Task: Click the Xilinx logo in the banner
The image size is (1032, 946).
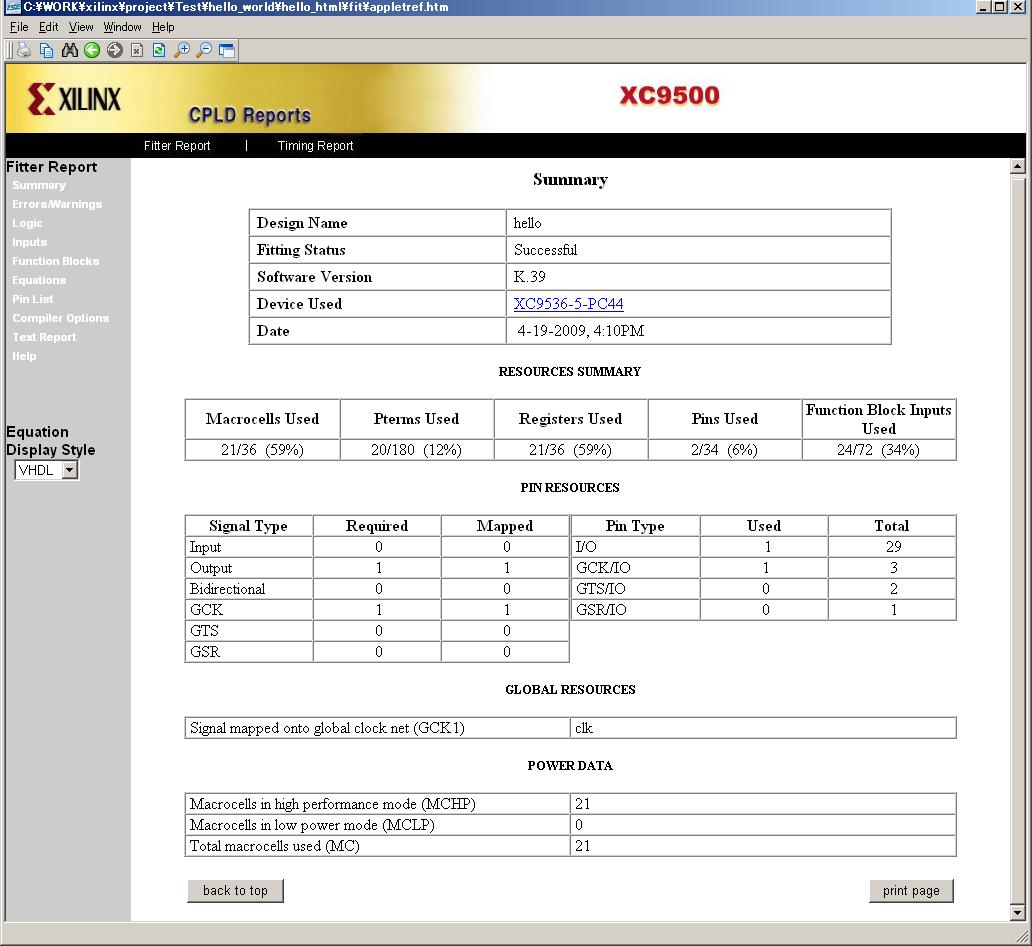Action: pyautogui.click(x=74, y=99)
